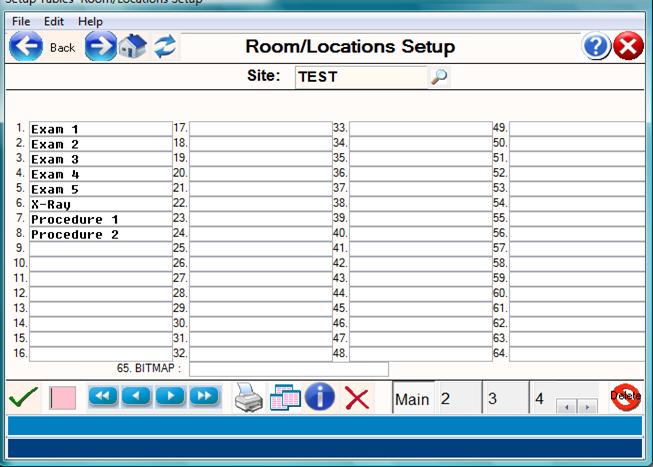This screenshot has width=653, height=467.
Task: Open help with the question mark icon
Action: [x=597, y=47]
